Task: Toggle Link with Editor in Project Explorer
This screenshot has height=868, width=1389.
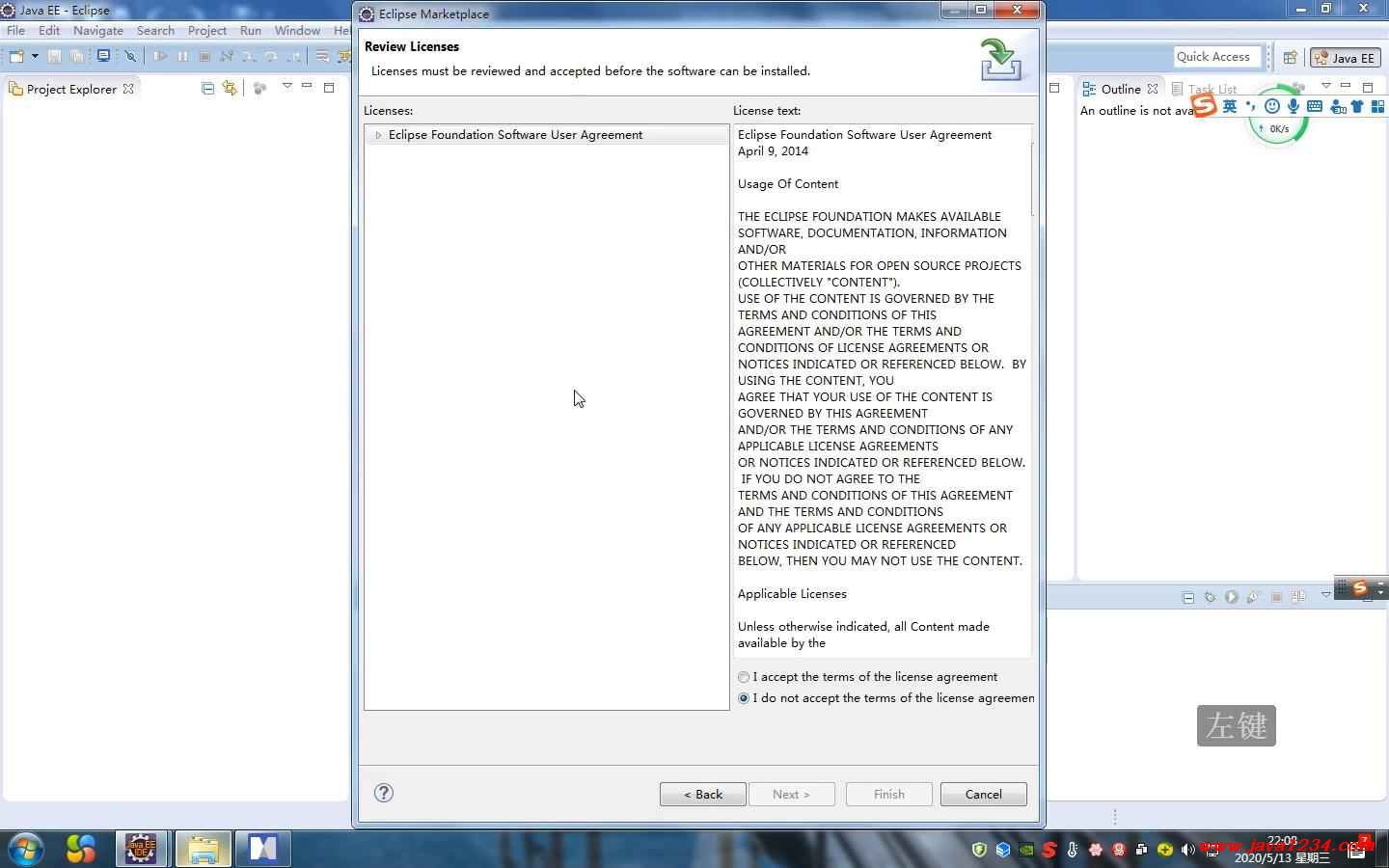Action: tap(230, 88)
